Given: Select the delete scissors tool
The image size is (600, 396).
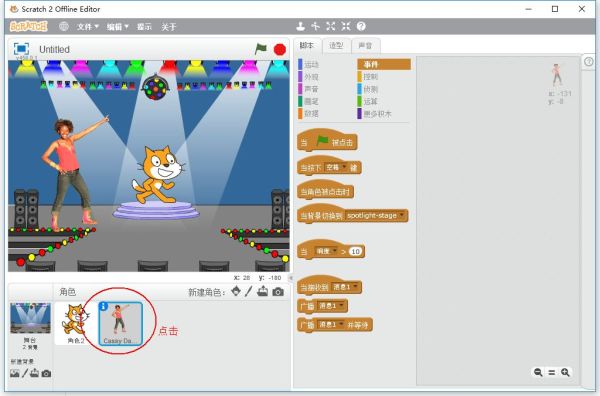Looking at the screenshot, I should click(316, 26).
